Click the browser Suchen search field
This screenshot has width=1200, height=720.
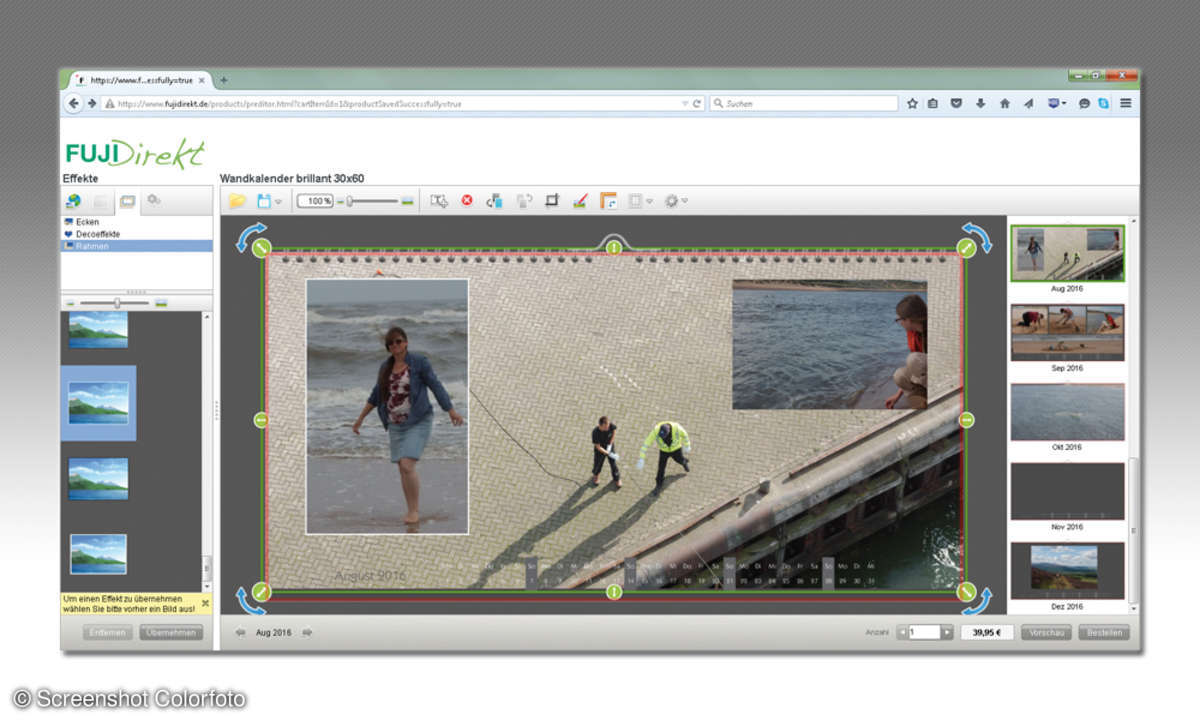803,103
